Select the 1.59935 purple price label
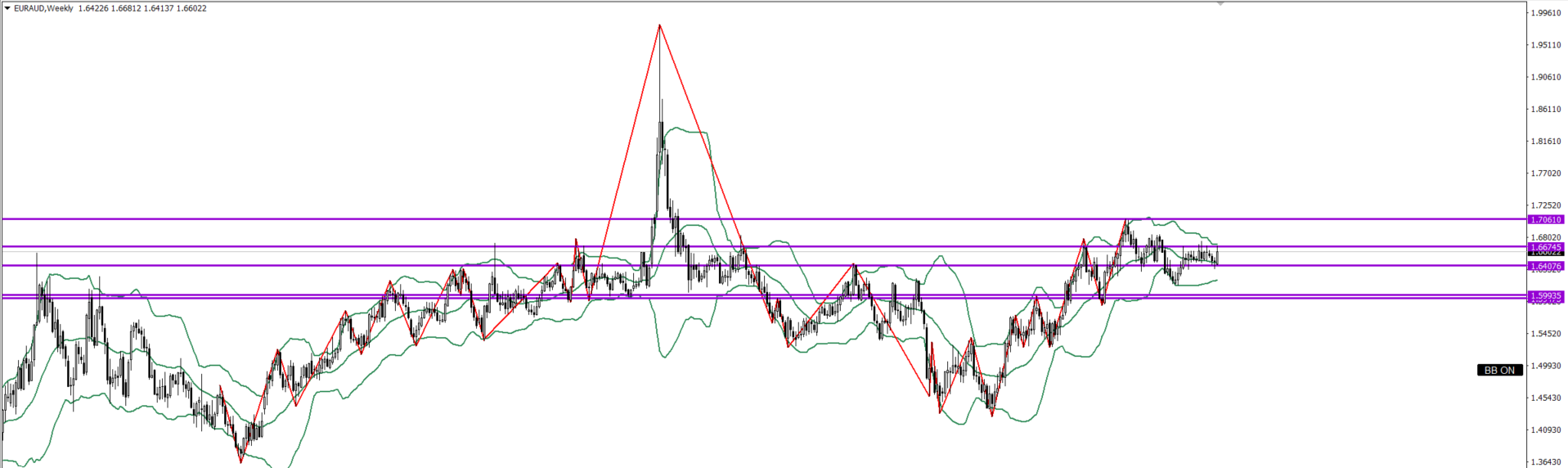 (x=1545, y=295)
